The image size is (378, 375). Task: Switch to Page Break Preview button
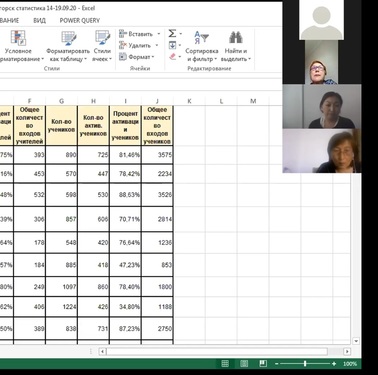coord(263,364)
